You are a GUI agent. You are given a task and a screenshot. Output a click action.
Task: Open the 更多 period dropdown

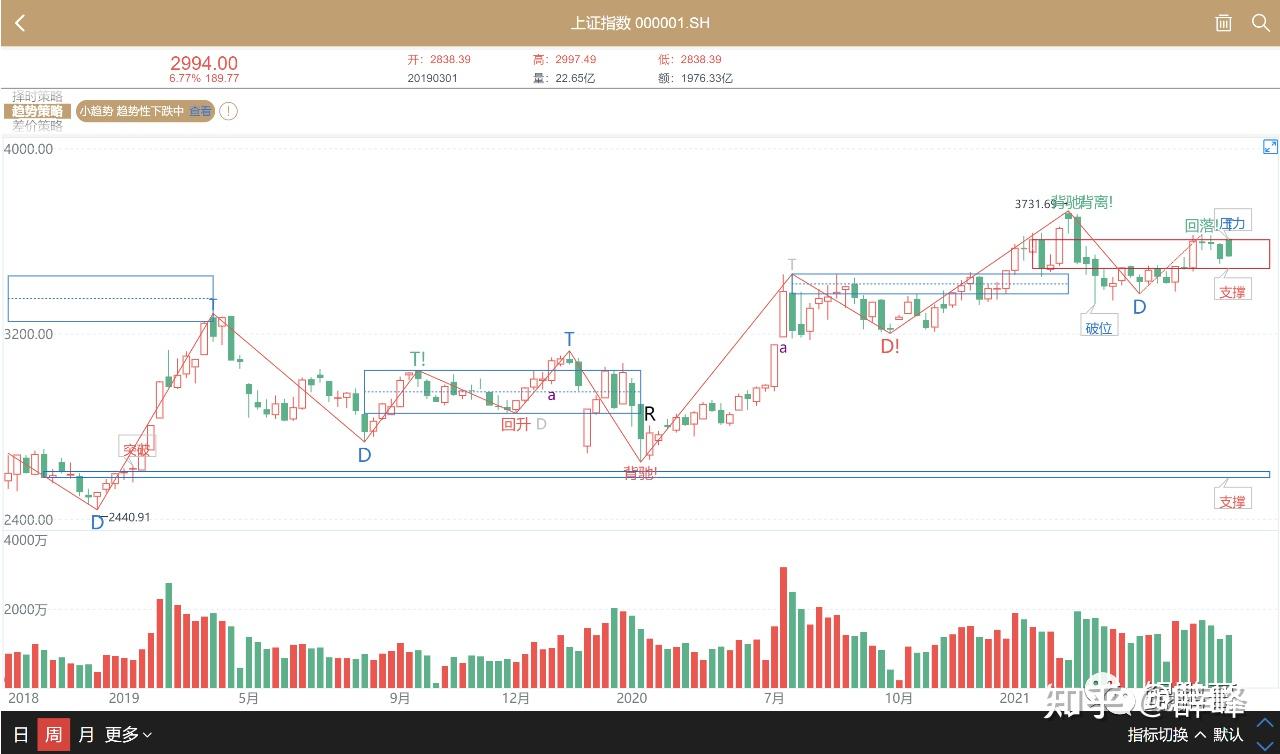[x=128, y=735]
